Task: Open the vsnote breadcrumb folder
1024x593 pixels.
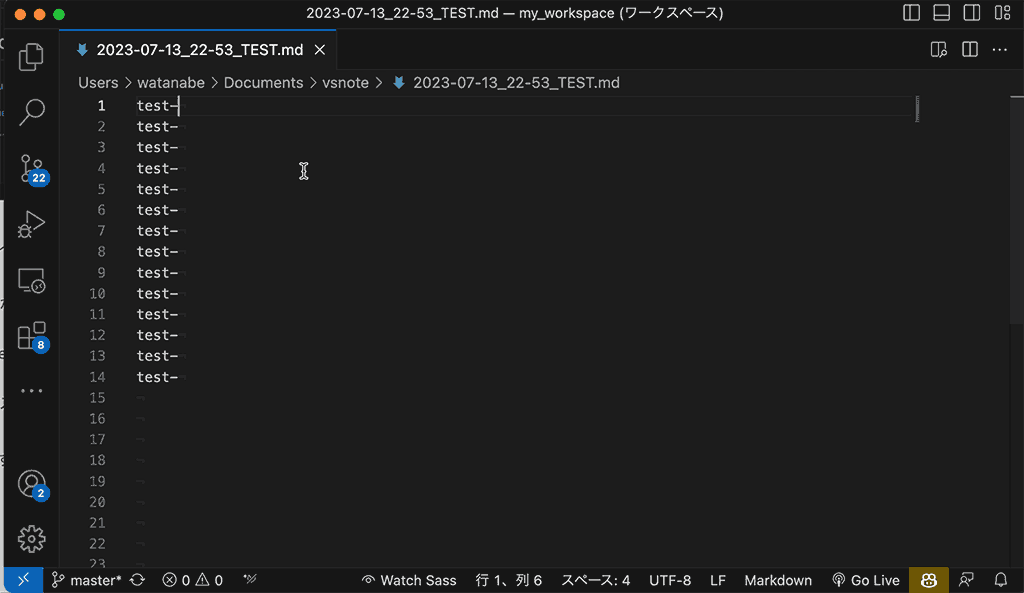Action: pyautogui.click(x=346, y=82)
